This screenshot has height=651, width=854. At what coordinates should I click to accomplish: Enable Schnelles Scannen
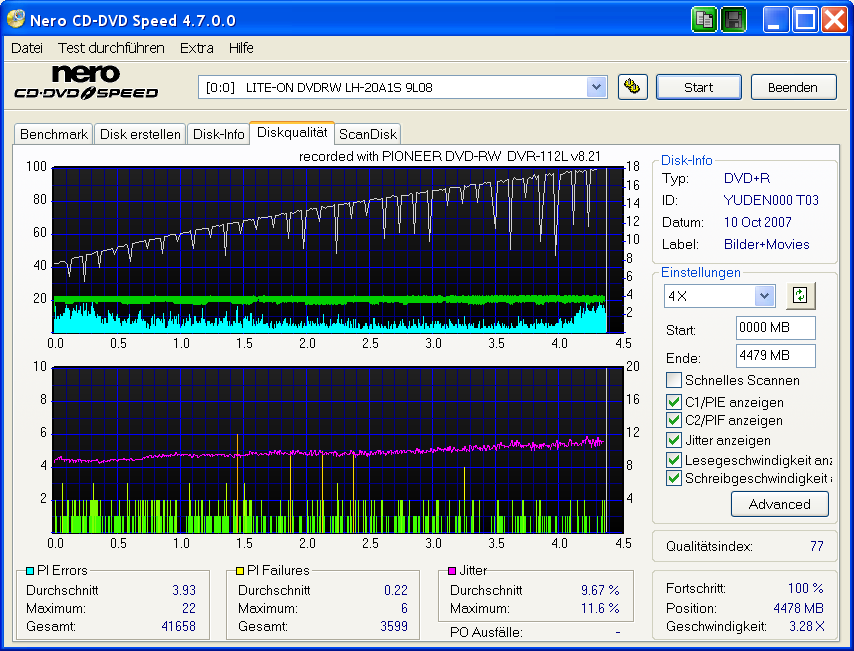click(x=674, y=378)
